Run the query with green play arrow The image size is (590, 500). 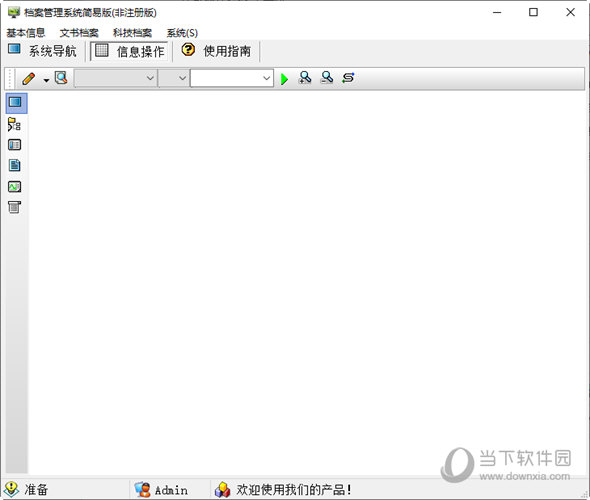(284, 79)
